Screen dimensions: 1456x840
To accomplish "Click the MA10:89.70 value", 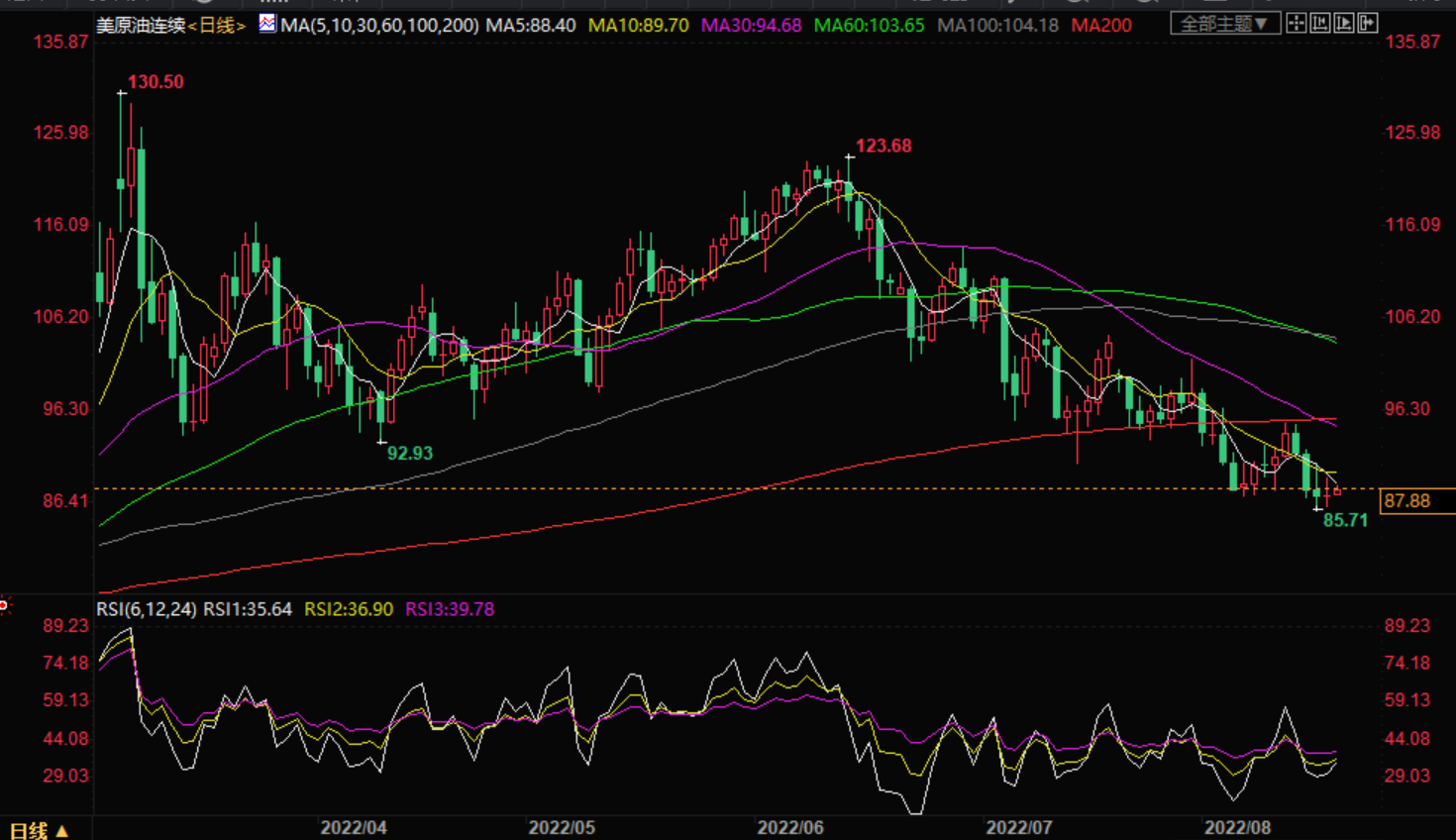I will click(639, 25).
